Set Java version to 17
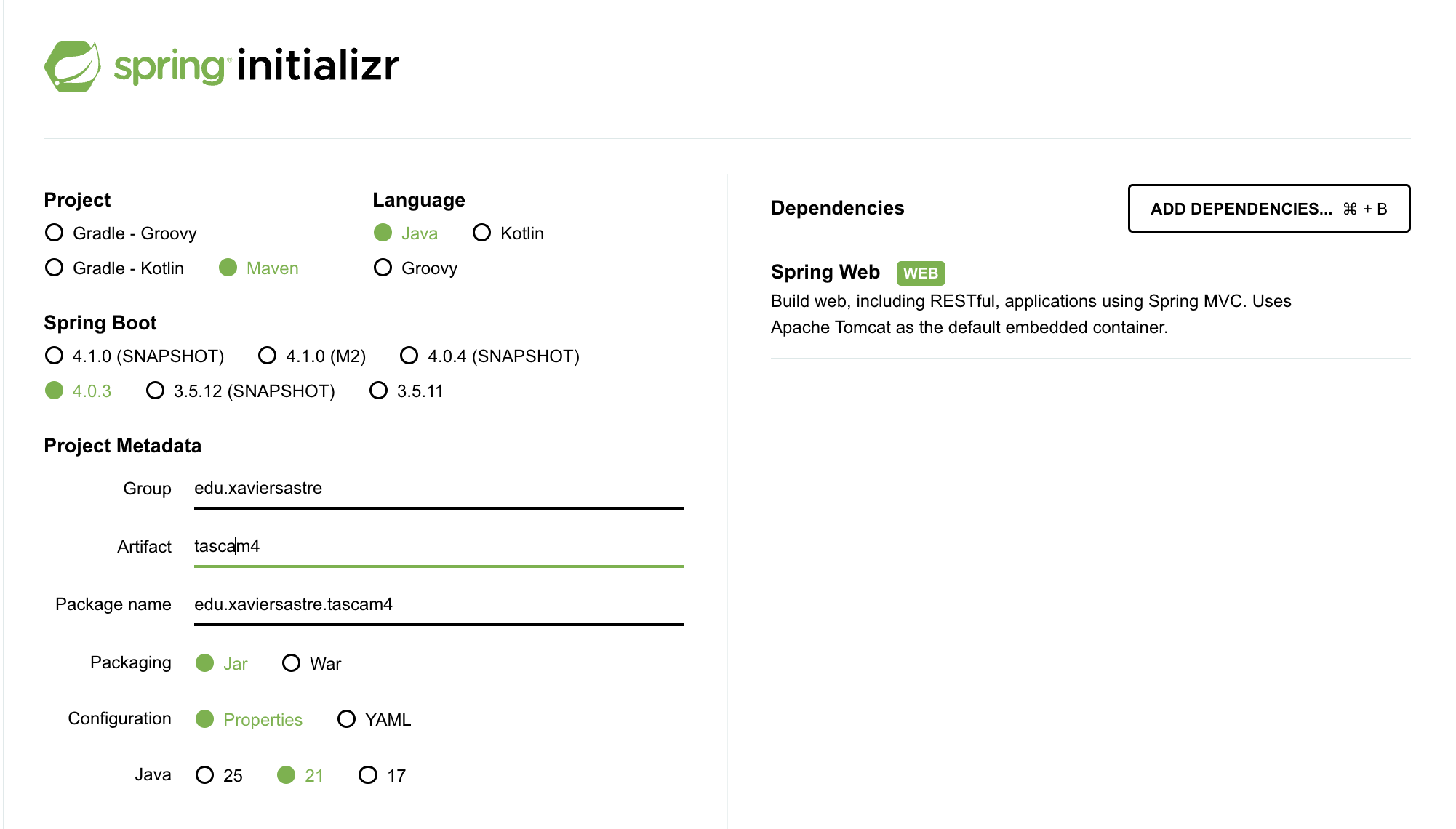Image resolution: width=1456 pixels, height=829 pixels. pyautogui.click(x=369, y=776)
